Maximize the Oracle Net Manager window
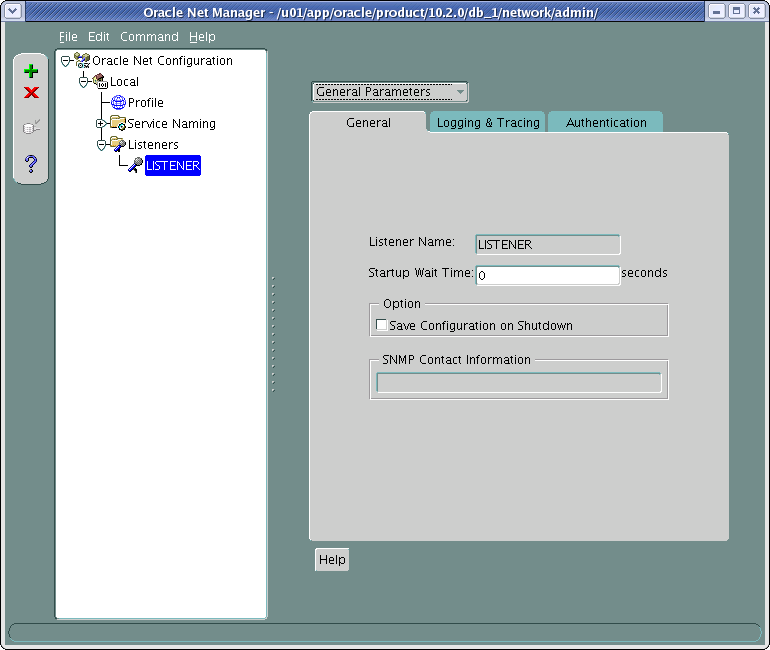 (x=737, y=11)
